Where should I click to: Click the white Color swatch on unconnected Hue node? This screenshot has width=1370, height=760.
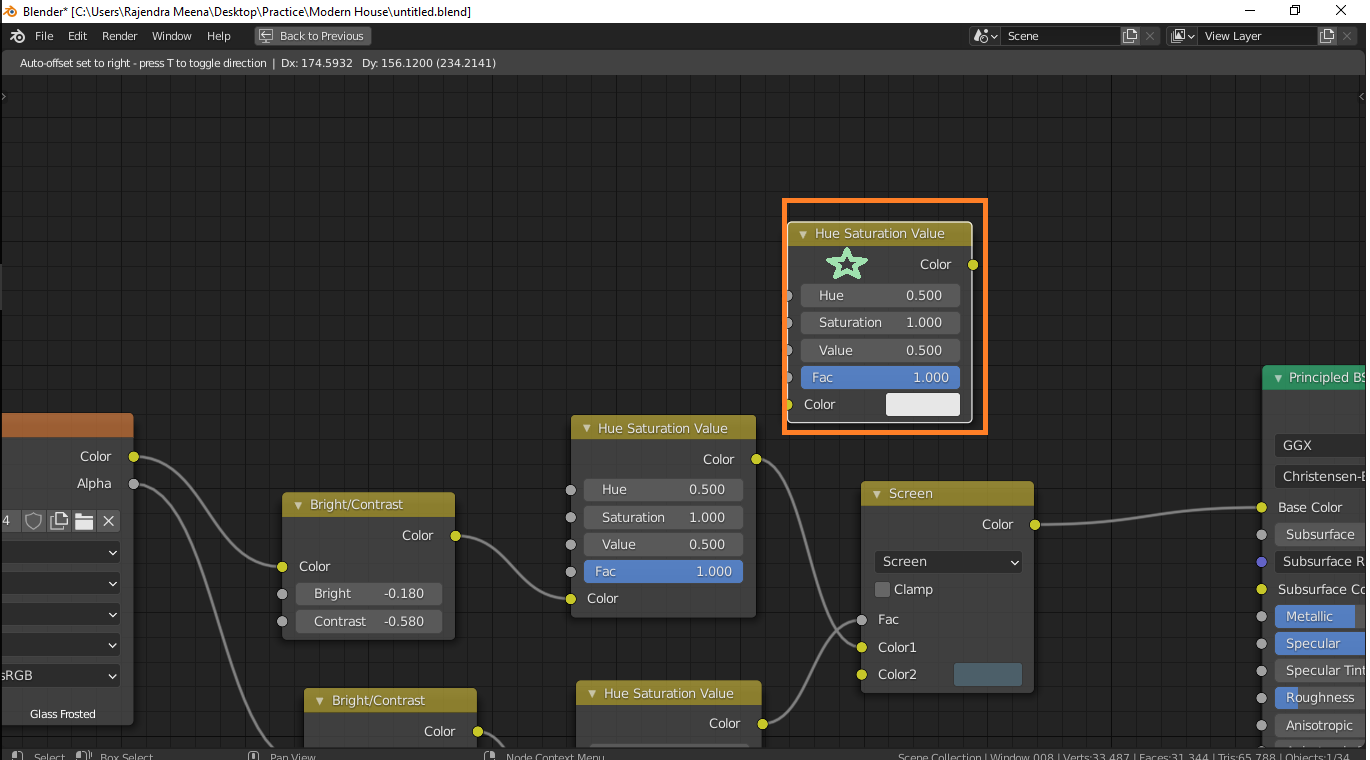923,404
